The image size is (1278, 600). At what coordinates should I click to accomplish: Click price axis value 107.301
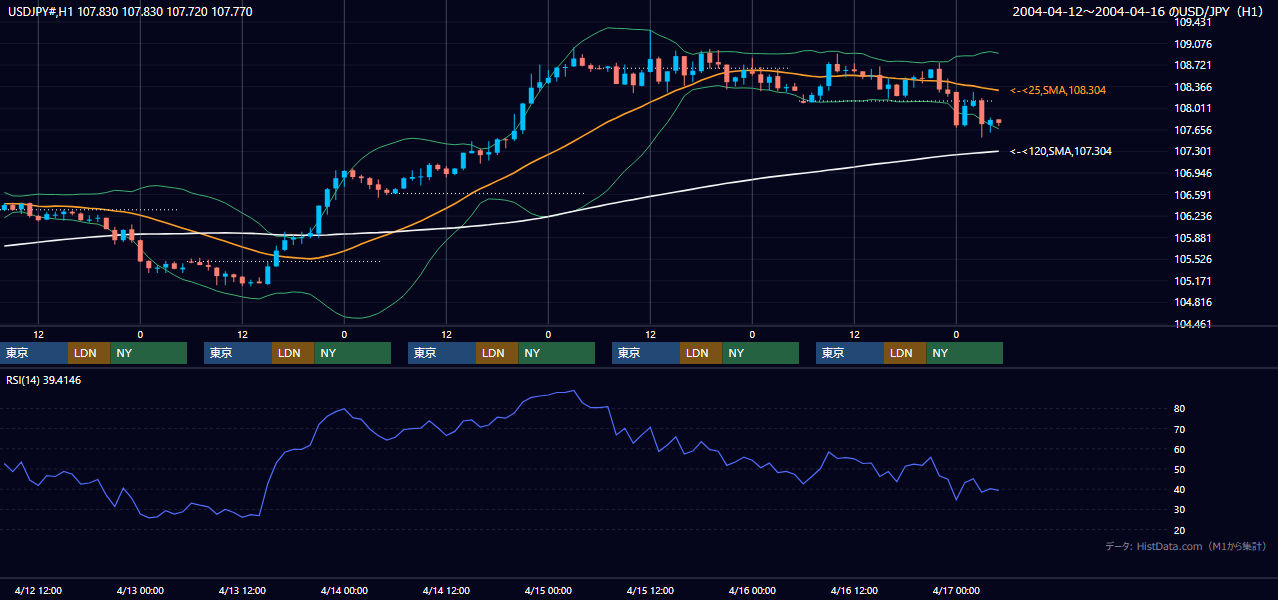[1193, 151]
